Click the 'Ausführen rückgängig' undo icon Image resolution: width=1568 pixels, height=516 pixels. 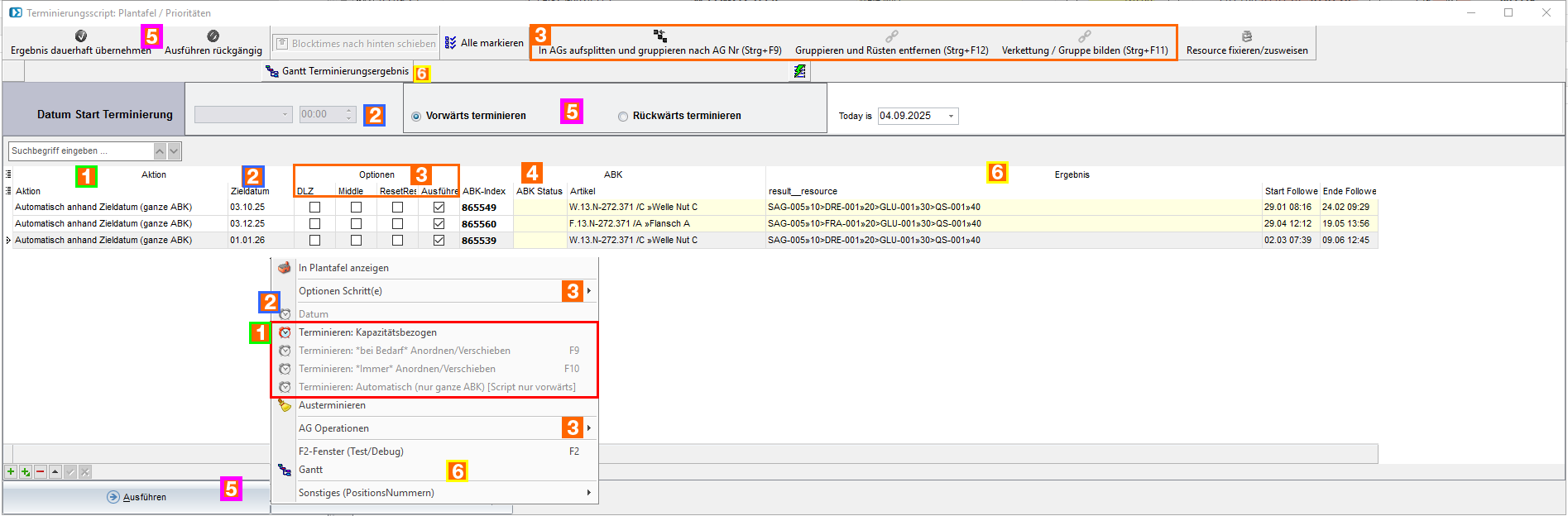213,36
